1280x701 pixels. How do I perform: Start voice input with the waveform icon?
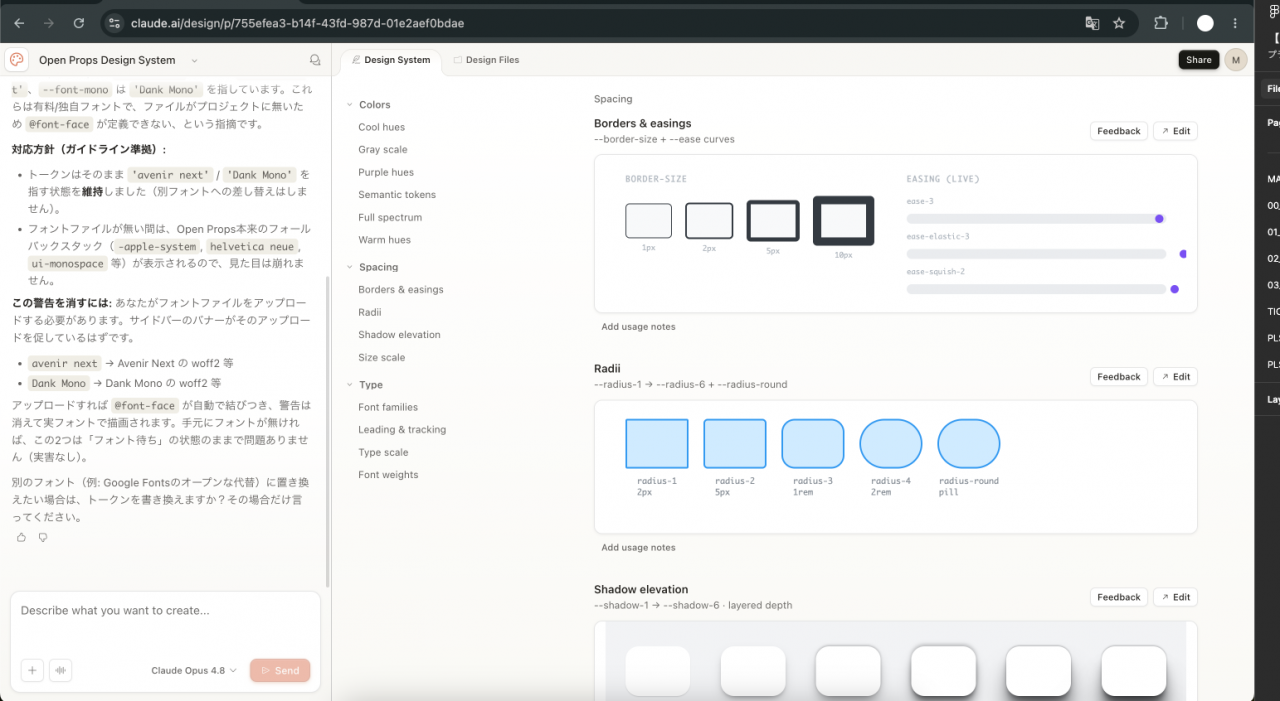point(61,670)
